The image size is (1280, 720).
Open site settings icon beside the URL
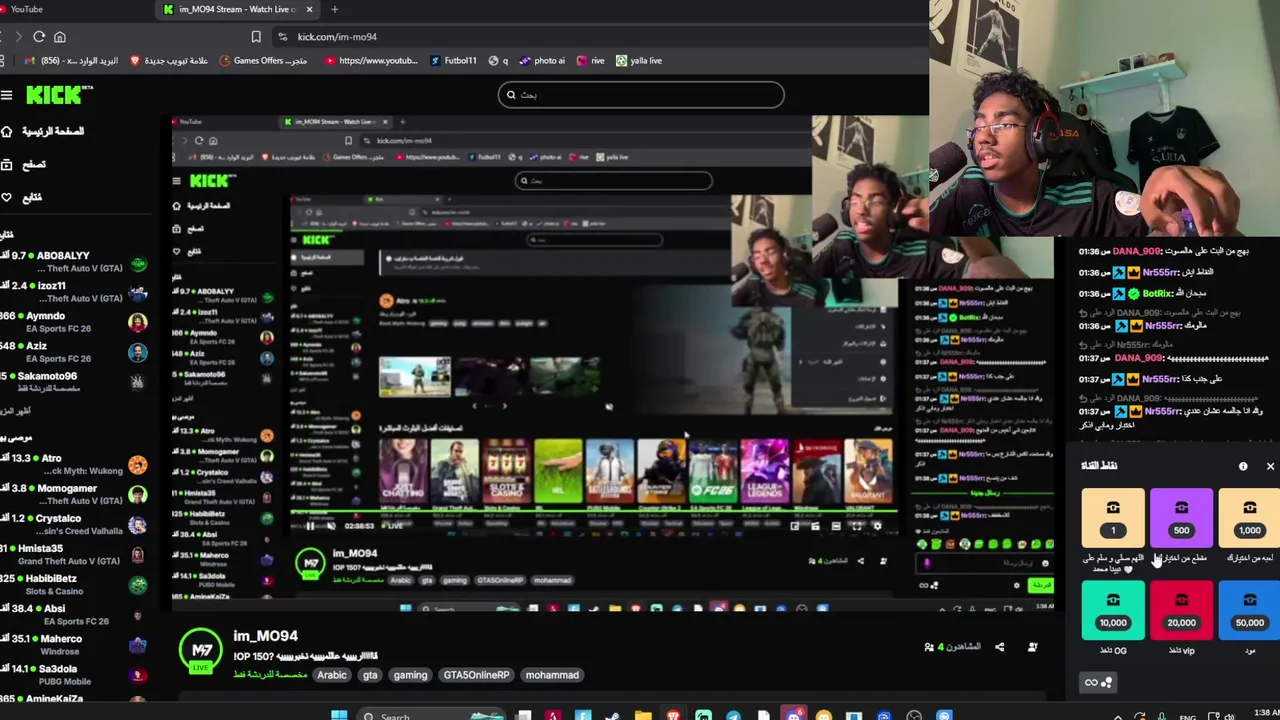coord(283,37)
